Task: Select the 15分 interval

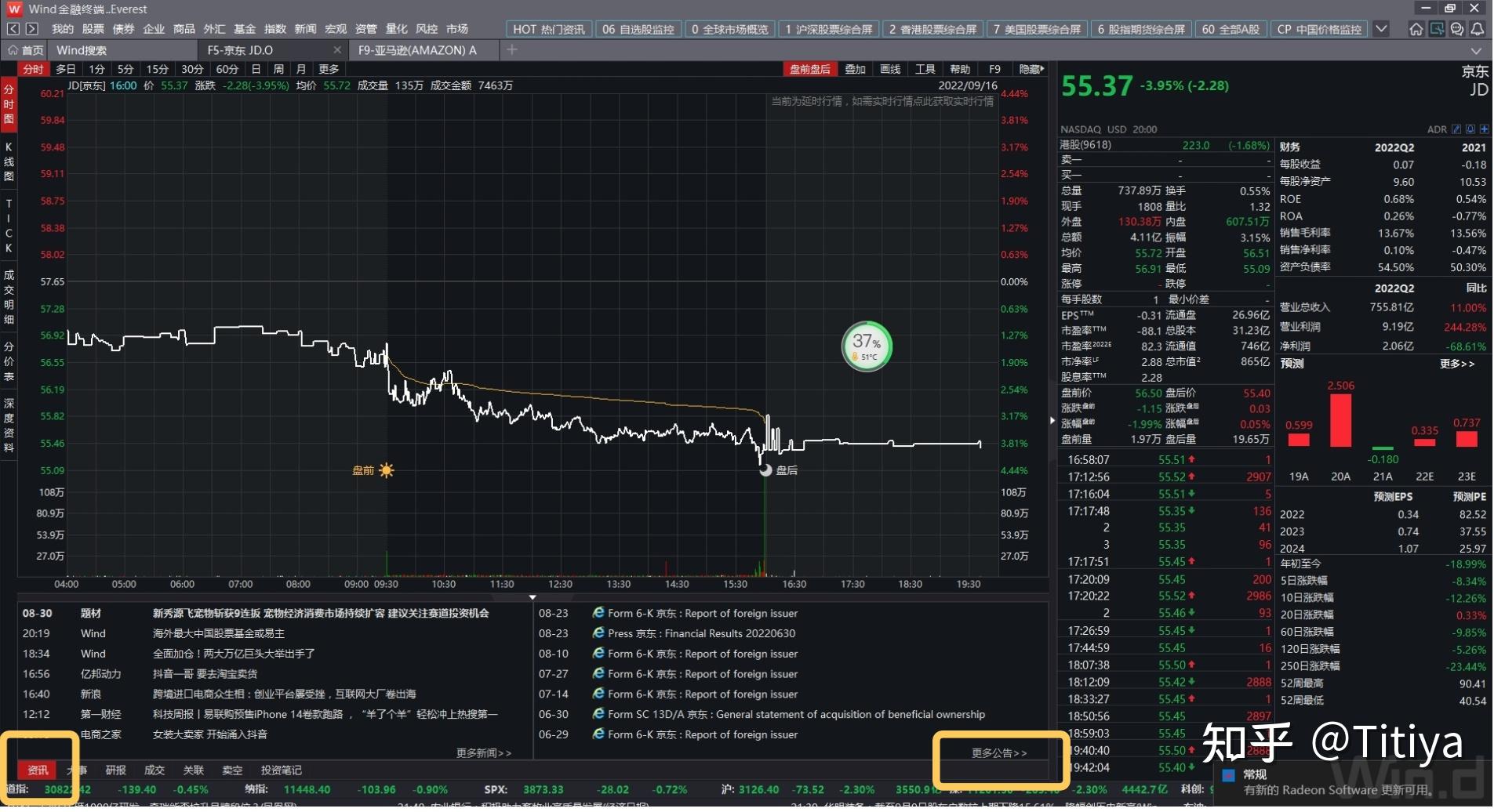Action: pos(158,70)
